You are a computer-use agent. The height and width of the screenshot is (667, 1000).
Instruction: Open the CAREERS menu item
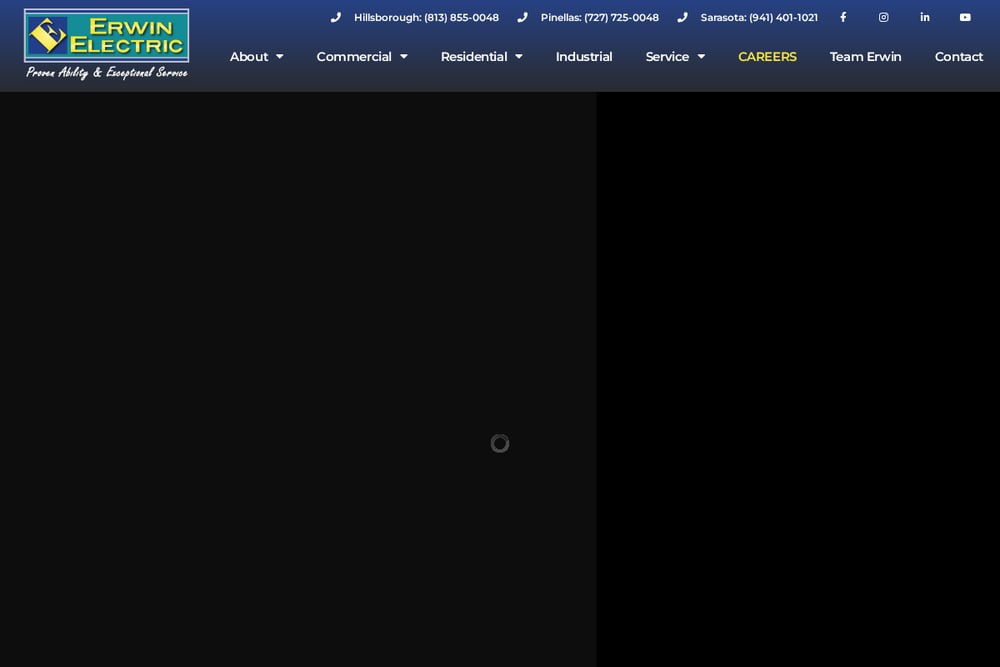tap(767, 57)
